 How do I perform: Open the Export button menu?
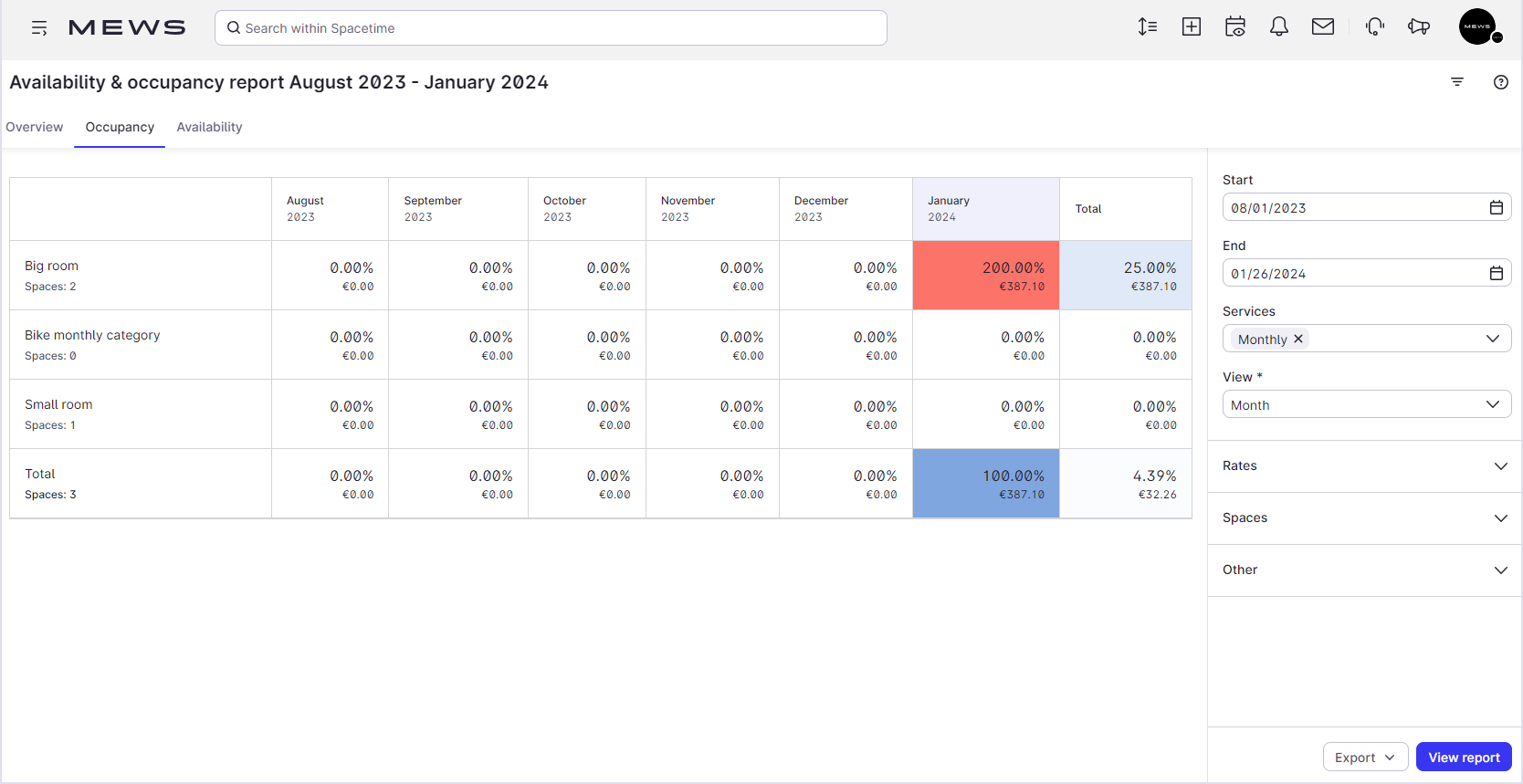1365,758
